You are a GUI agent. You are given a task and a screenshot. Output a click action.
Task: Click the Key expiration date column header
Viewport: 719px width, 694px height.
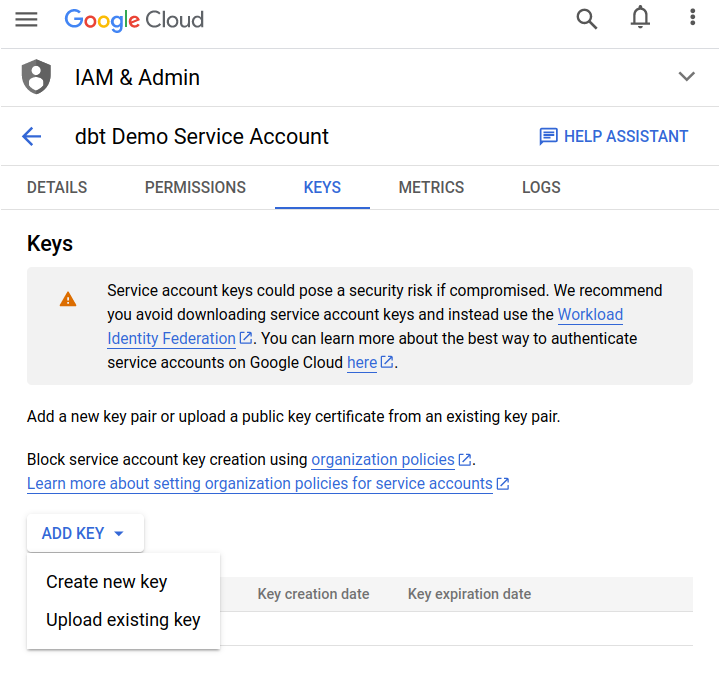pos(469,594)
